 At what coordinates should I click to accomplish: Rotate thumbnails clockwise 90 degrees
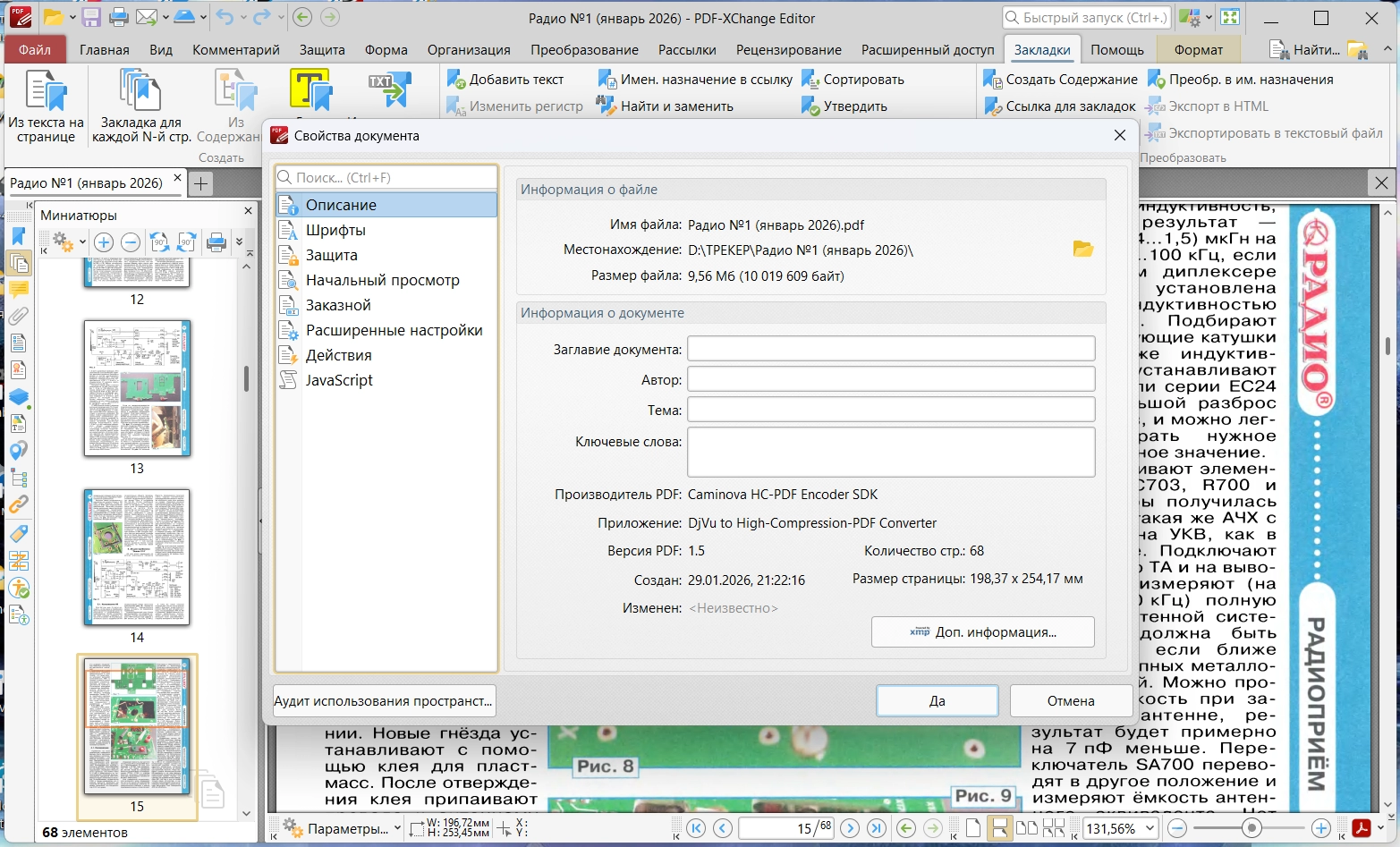pos(186,242)
